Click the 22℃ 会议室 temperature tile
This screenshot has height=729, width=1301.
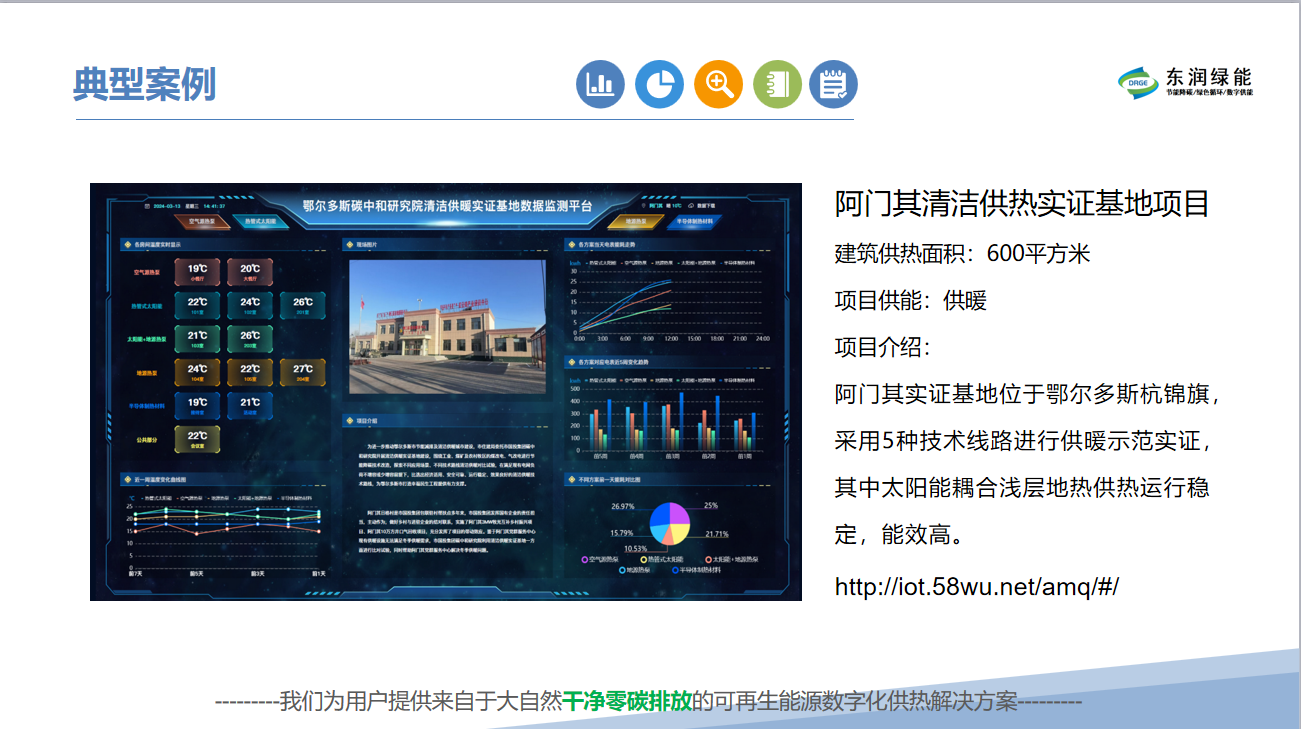point(198,439)
